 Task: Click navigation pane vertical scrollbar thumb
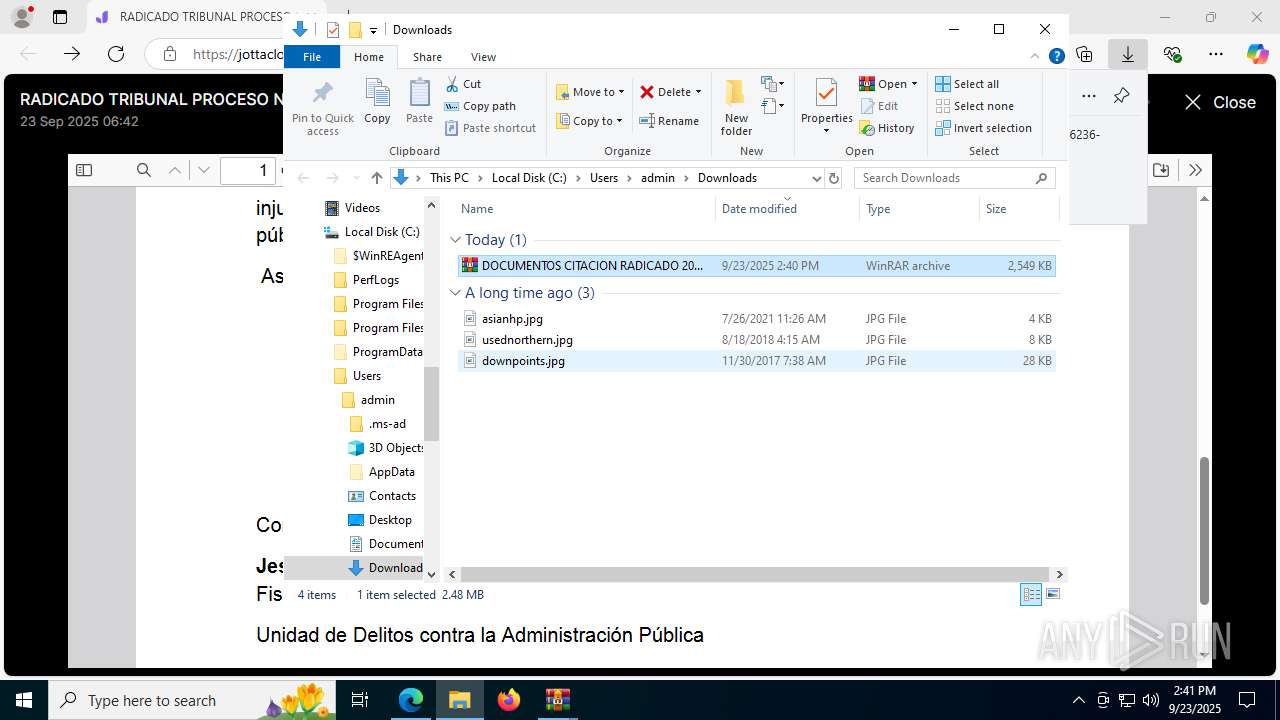click(432, 404)
